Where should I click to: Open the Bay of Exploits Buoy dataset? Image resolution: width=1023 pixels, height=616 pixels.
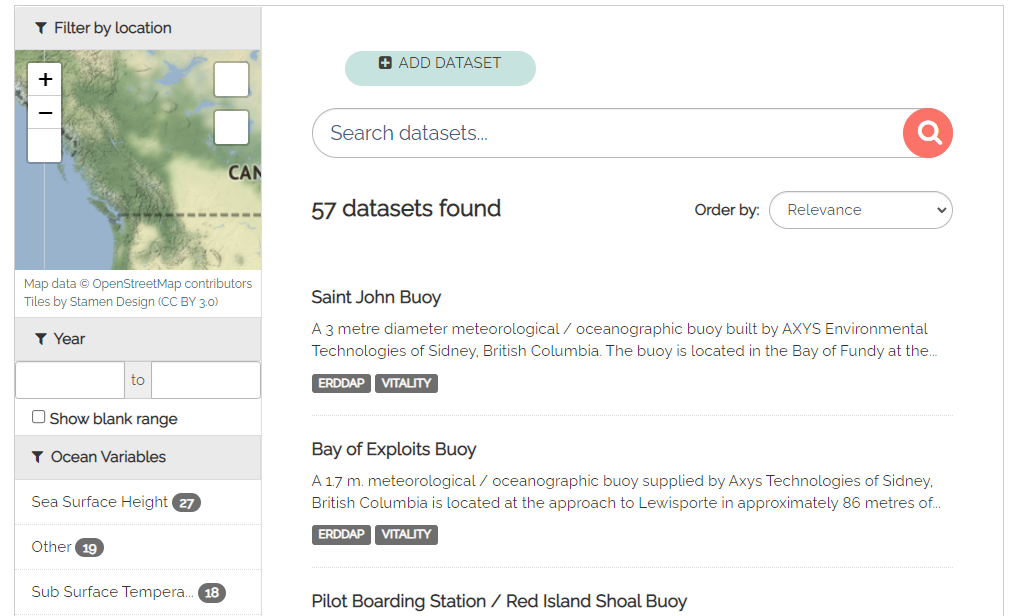pyautogui.click(x=393, y=449)
